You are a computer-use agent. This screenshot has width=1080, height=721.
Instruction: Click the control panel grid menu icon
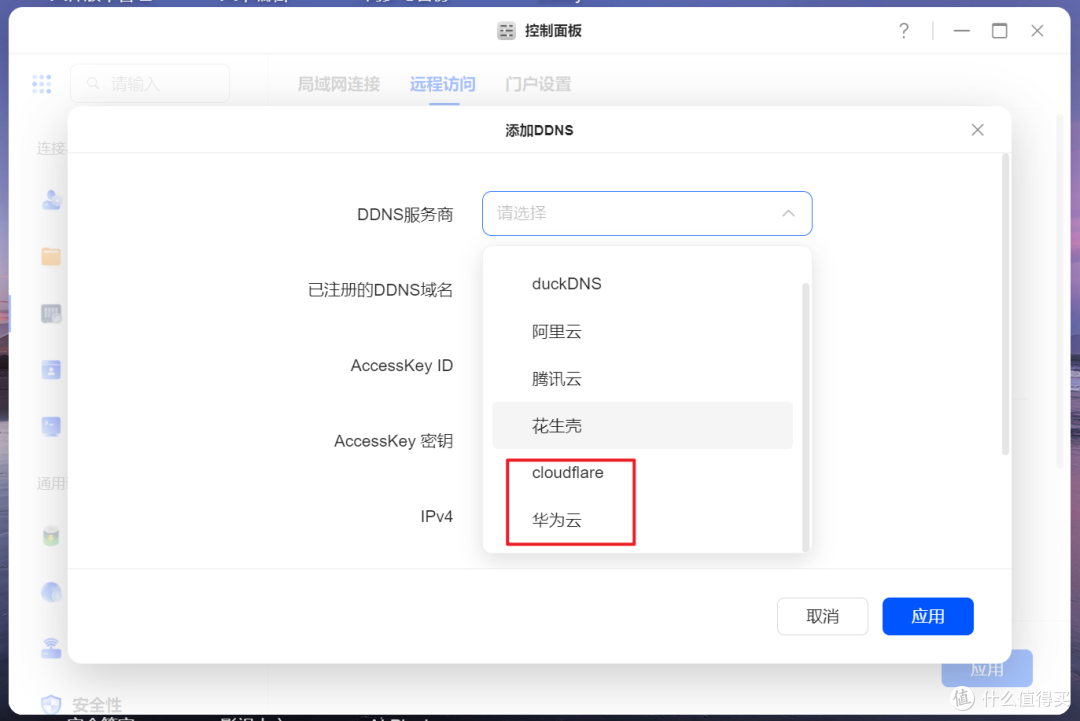pos(41,84)
